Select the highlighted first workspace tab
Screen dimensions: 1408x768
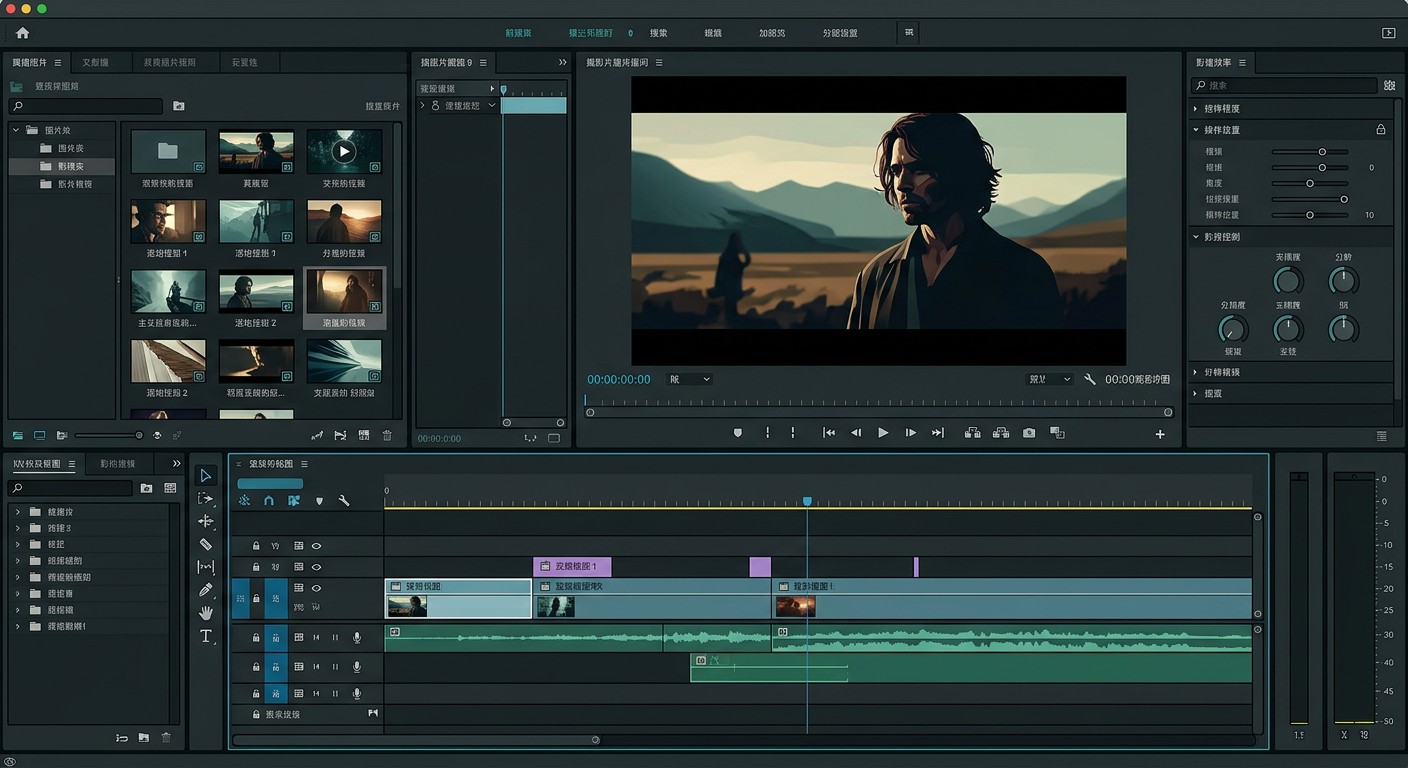[x=518, y=33]
